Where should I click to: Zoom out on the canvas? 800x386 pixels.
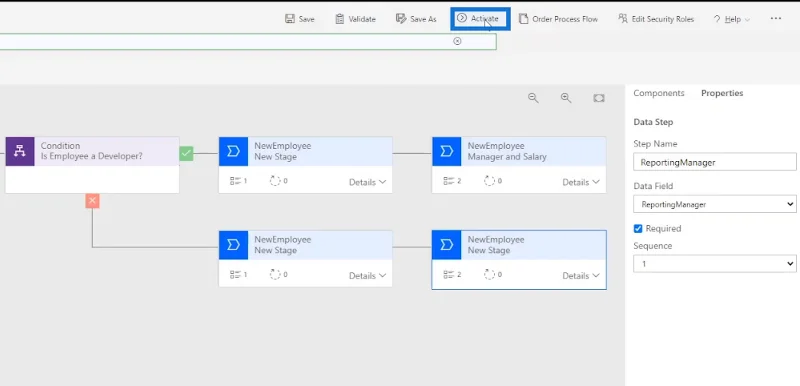point(533,98)
